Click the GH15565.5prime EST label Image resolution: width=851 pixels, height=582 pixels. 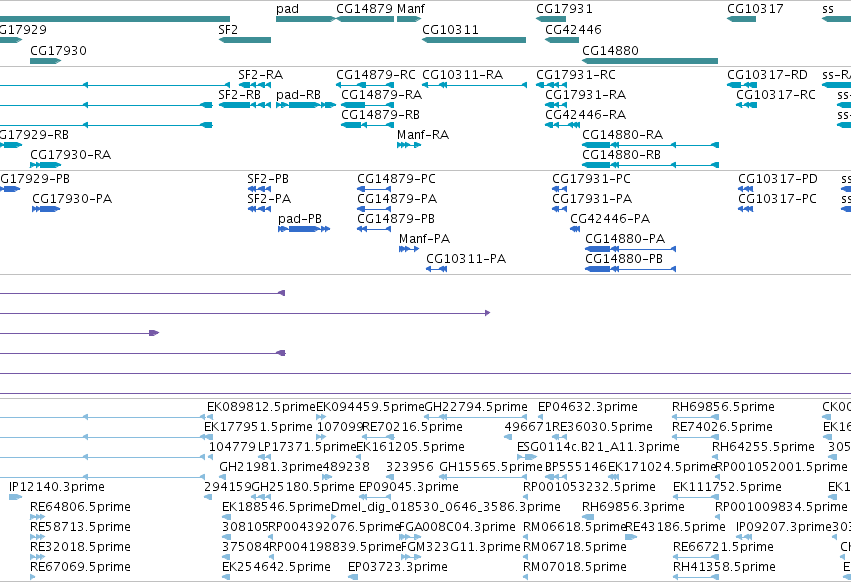[x=491, y=467]
